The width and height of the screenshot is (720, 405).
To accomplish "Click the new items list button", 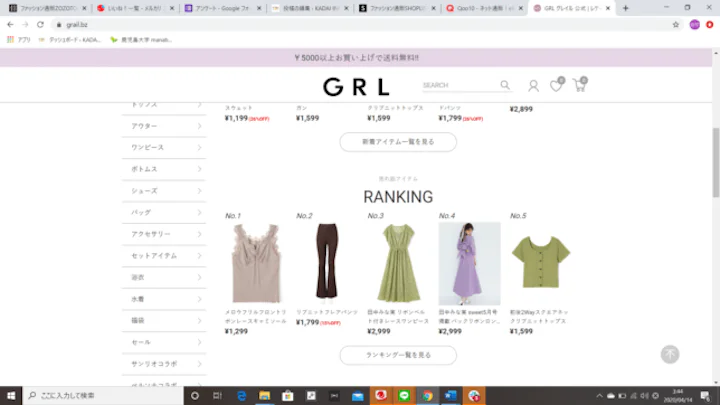I will coord(398,142).
